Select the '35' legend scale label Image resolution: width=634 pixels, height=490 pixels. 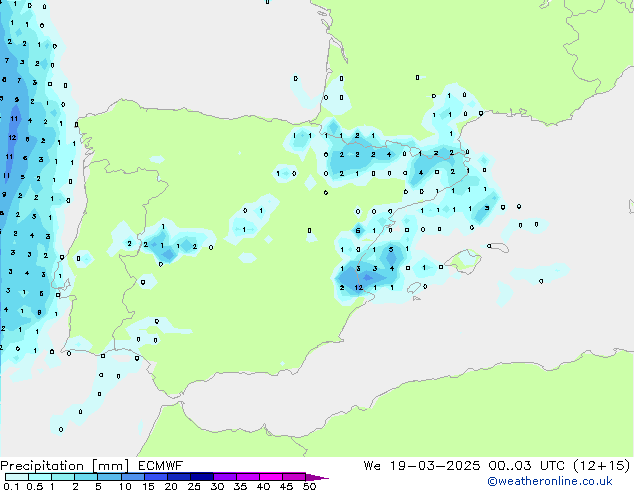click(240, 486)
